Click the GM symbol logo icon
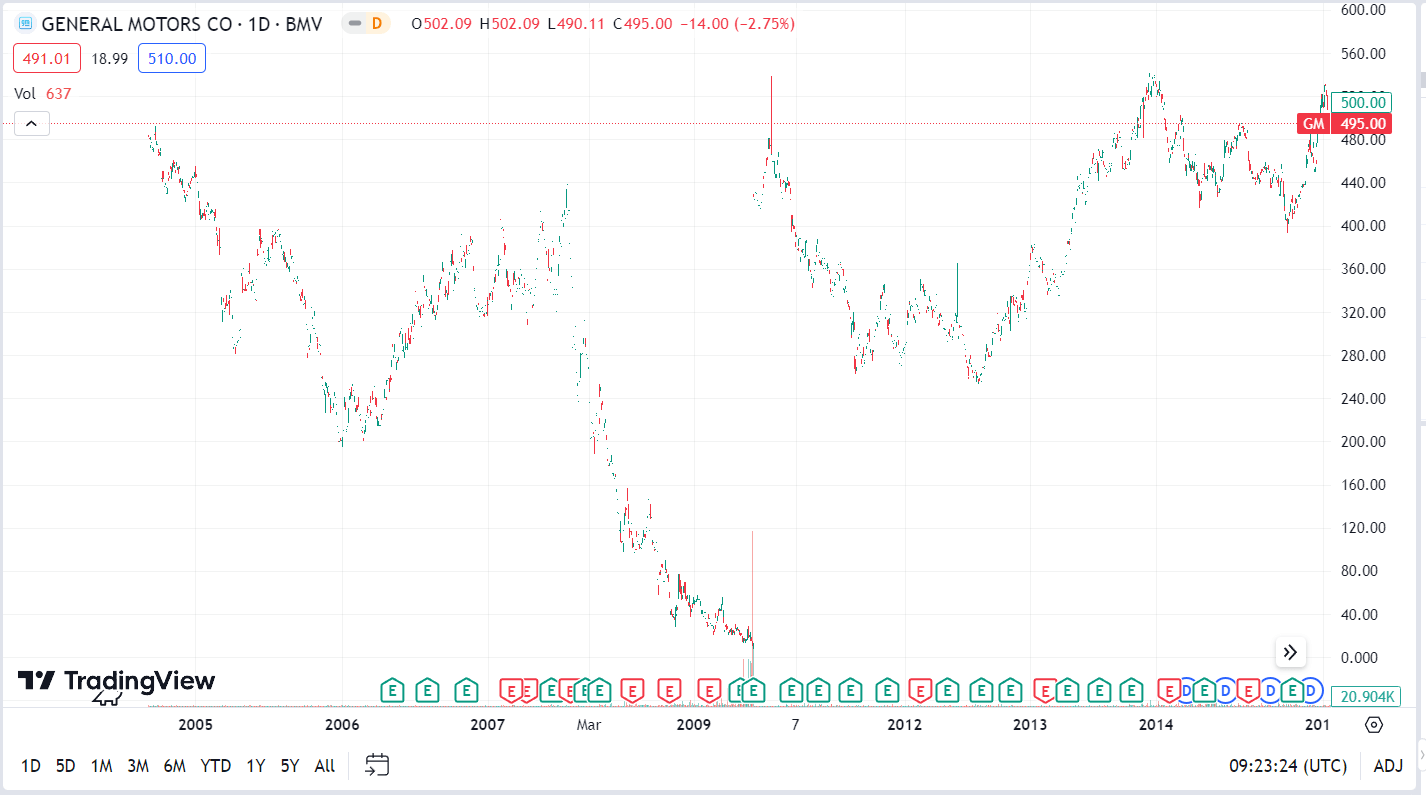This screenshot has height=795, width=1426. coord(25,23)
